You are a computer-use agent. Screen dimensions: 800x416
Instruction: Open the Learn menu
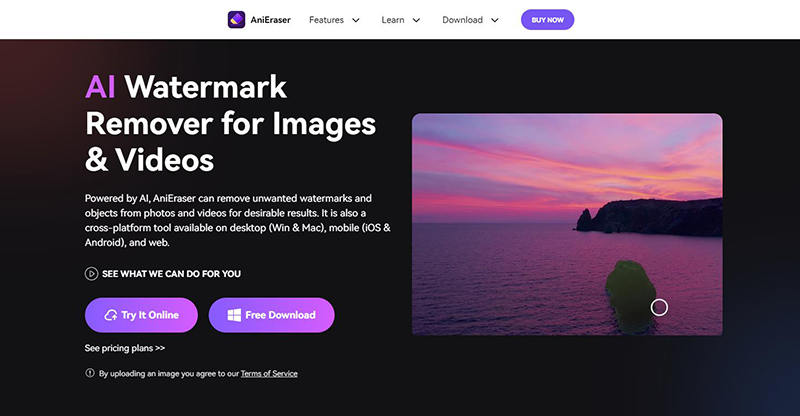point(393,20)
